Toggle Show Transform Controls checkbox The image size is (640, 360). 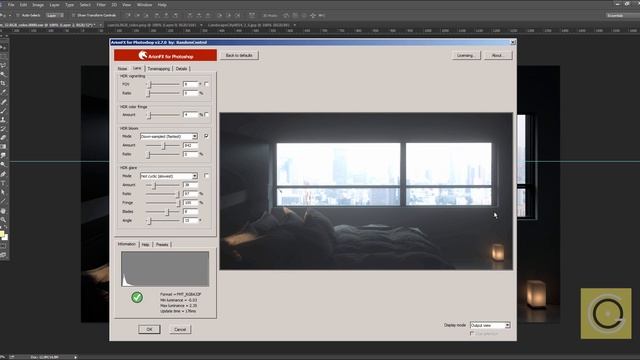tap(73, 15)
